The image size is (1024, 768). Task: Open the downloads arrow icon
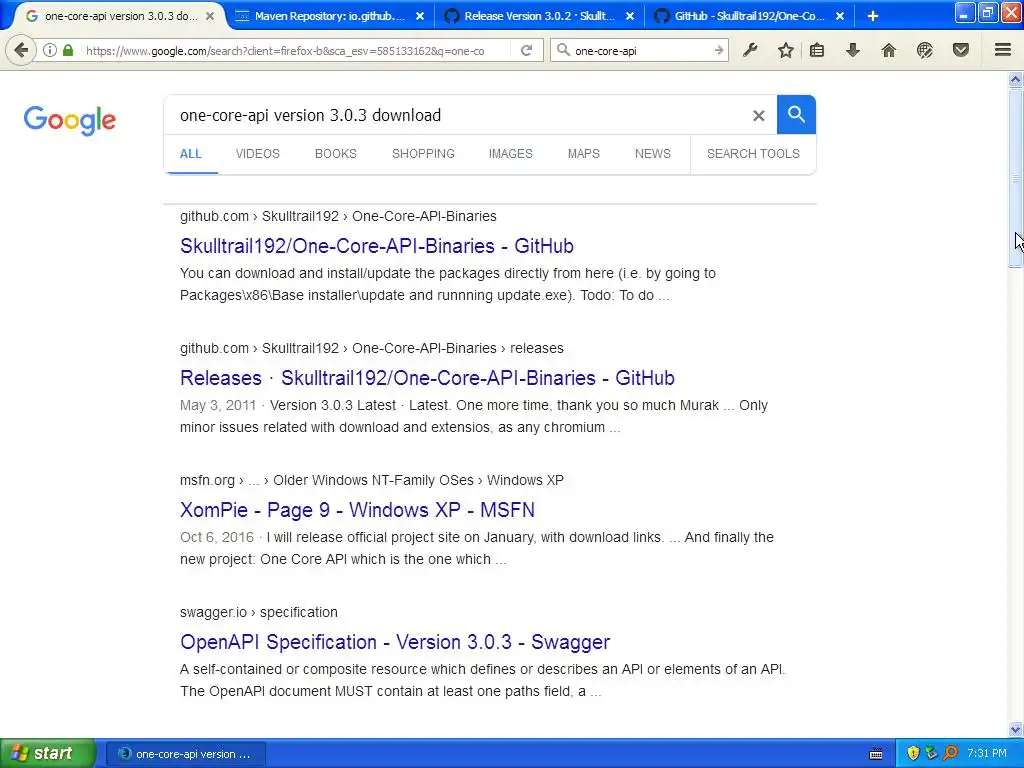coord(852,50)
